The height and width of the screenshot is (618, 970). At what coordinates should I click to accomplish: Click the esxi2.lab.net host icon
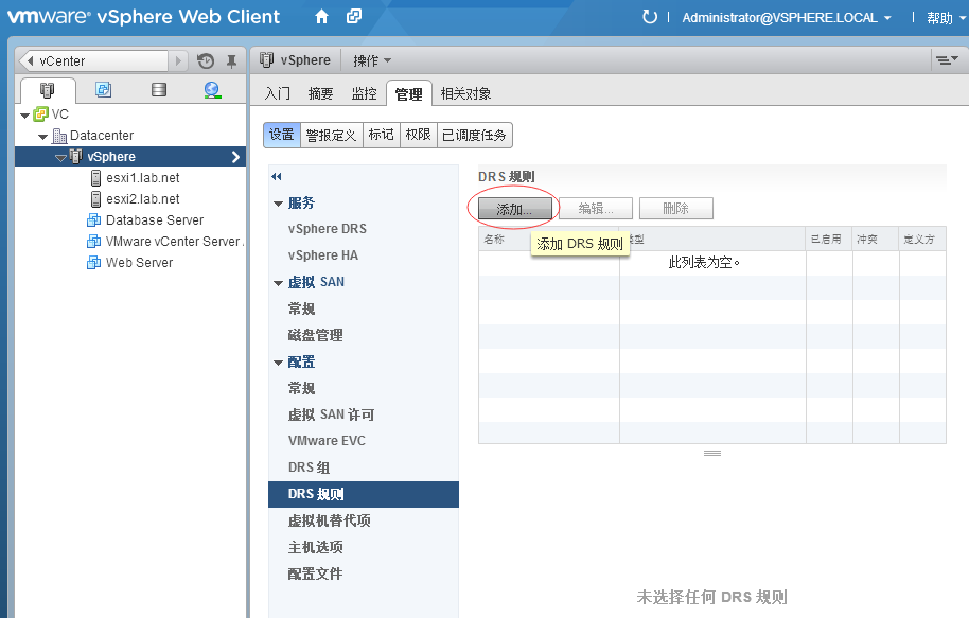coord(96,199)
